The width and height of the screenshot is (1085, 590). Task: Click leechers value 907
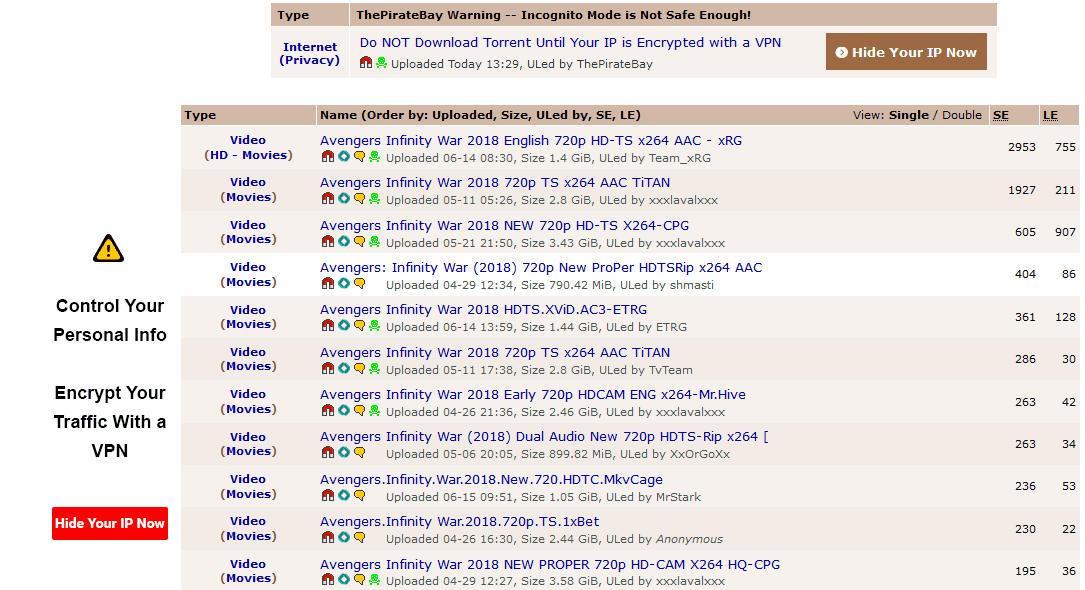click(x=1065, y=232)
